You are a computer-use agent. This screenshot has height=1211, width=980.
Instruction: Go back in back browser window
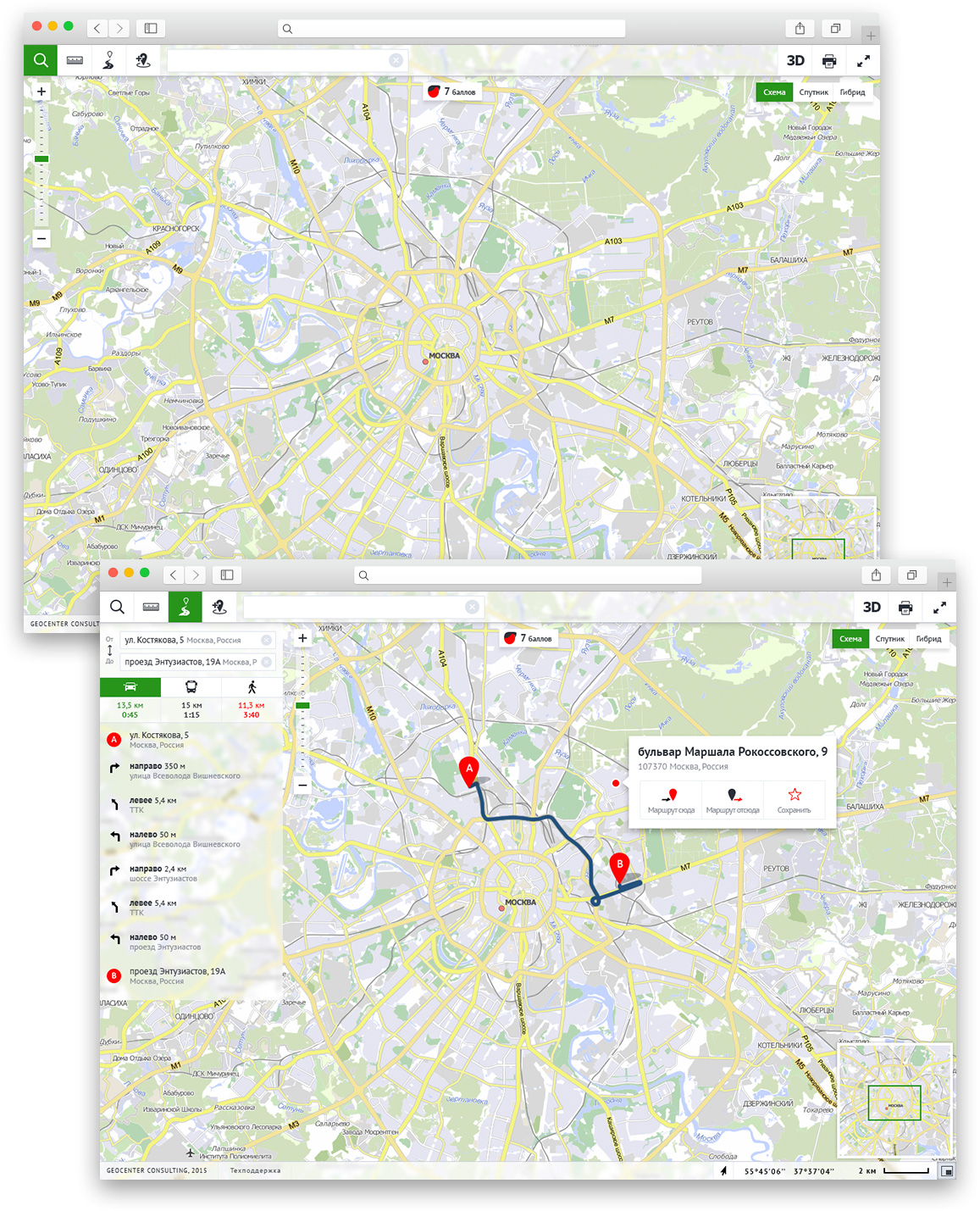(x=97, y=28)
